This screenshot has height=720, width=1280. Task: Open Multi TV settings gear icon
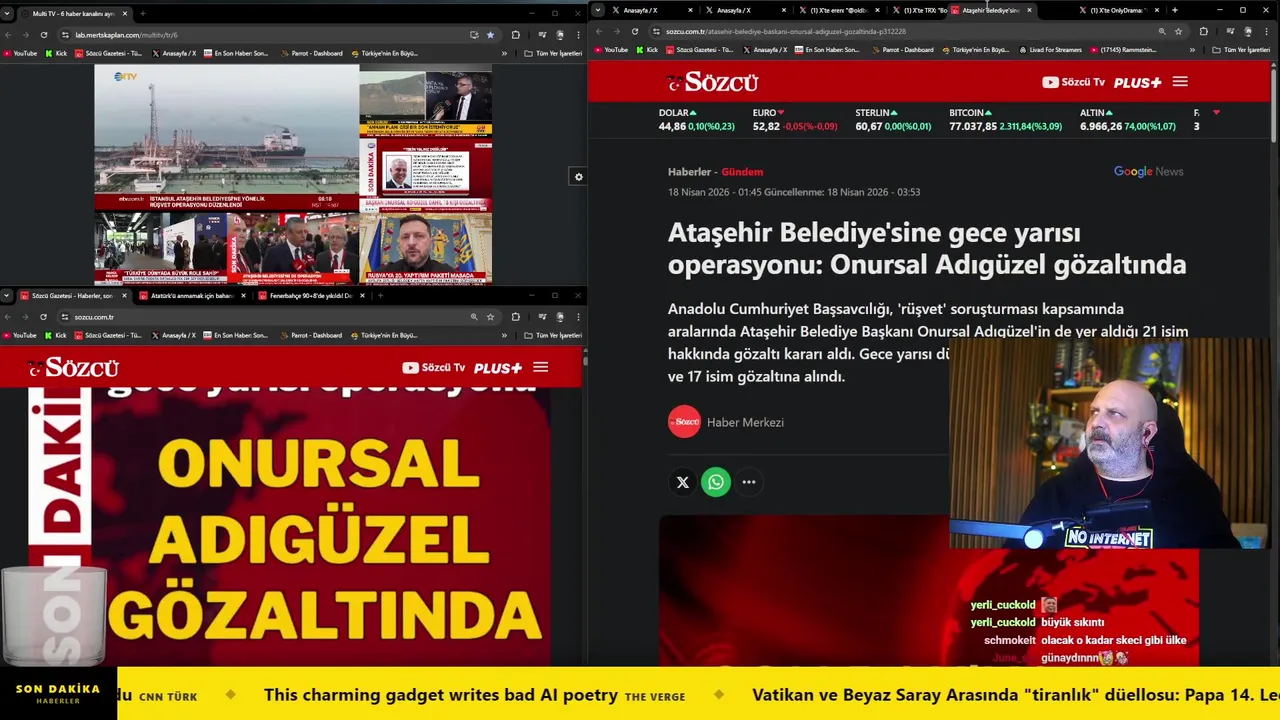coord(578,177)
